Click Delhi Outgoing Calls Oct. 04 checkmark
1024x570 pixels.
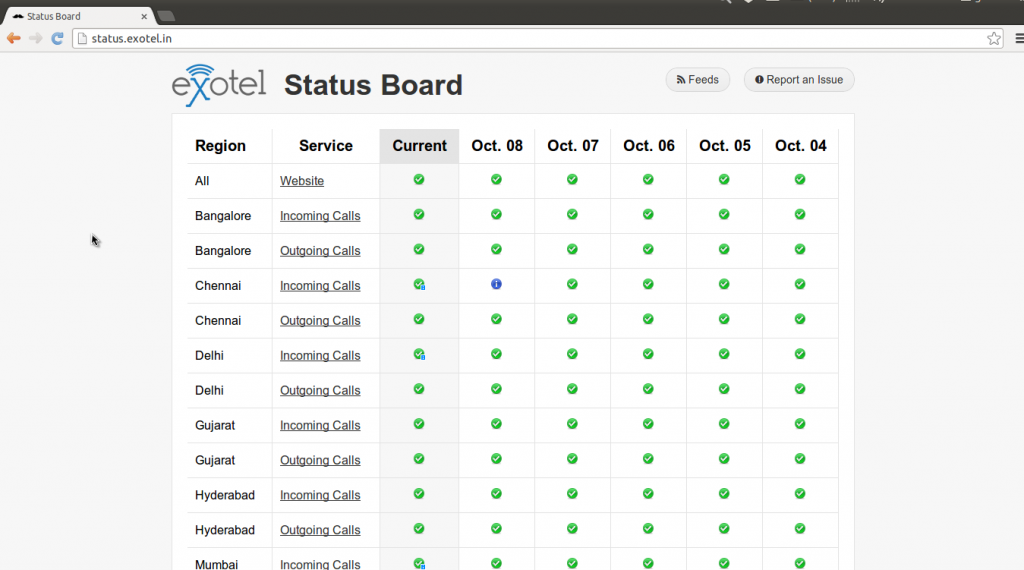[x=800, y=388]
